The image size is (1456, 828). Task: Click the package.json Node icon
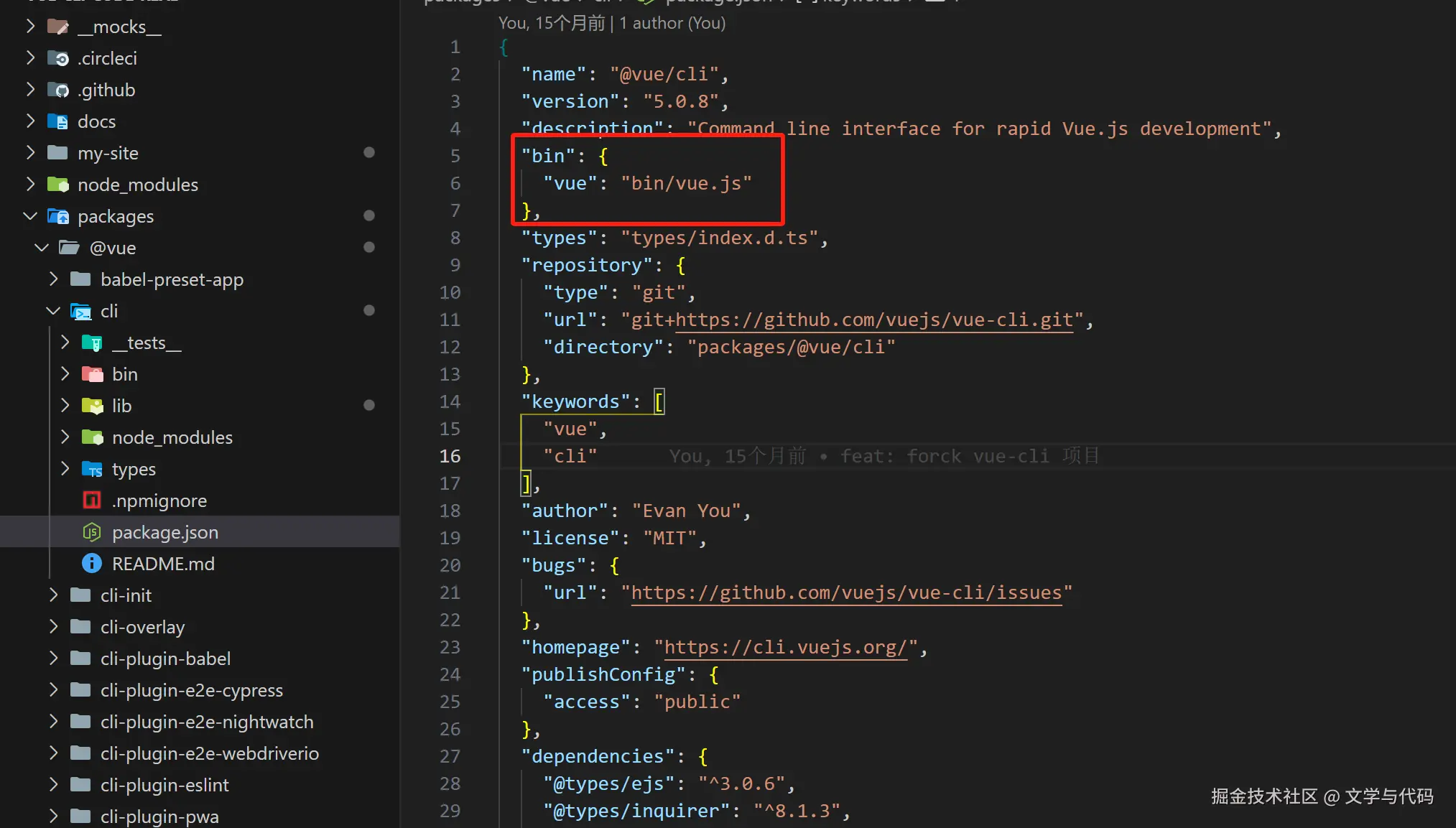pos(92,532)
